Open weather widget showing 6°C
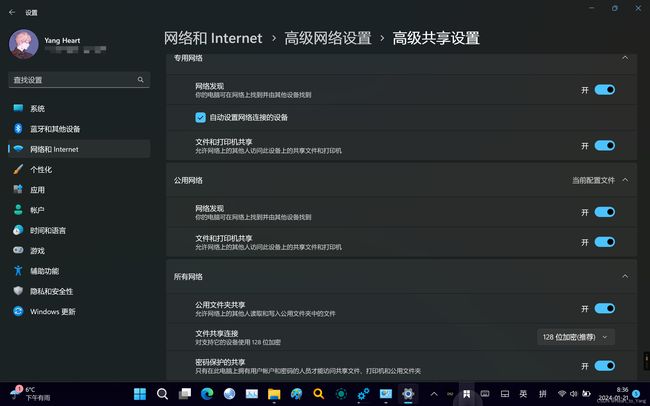 [x=29, y=394]
